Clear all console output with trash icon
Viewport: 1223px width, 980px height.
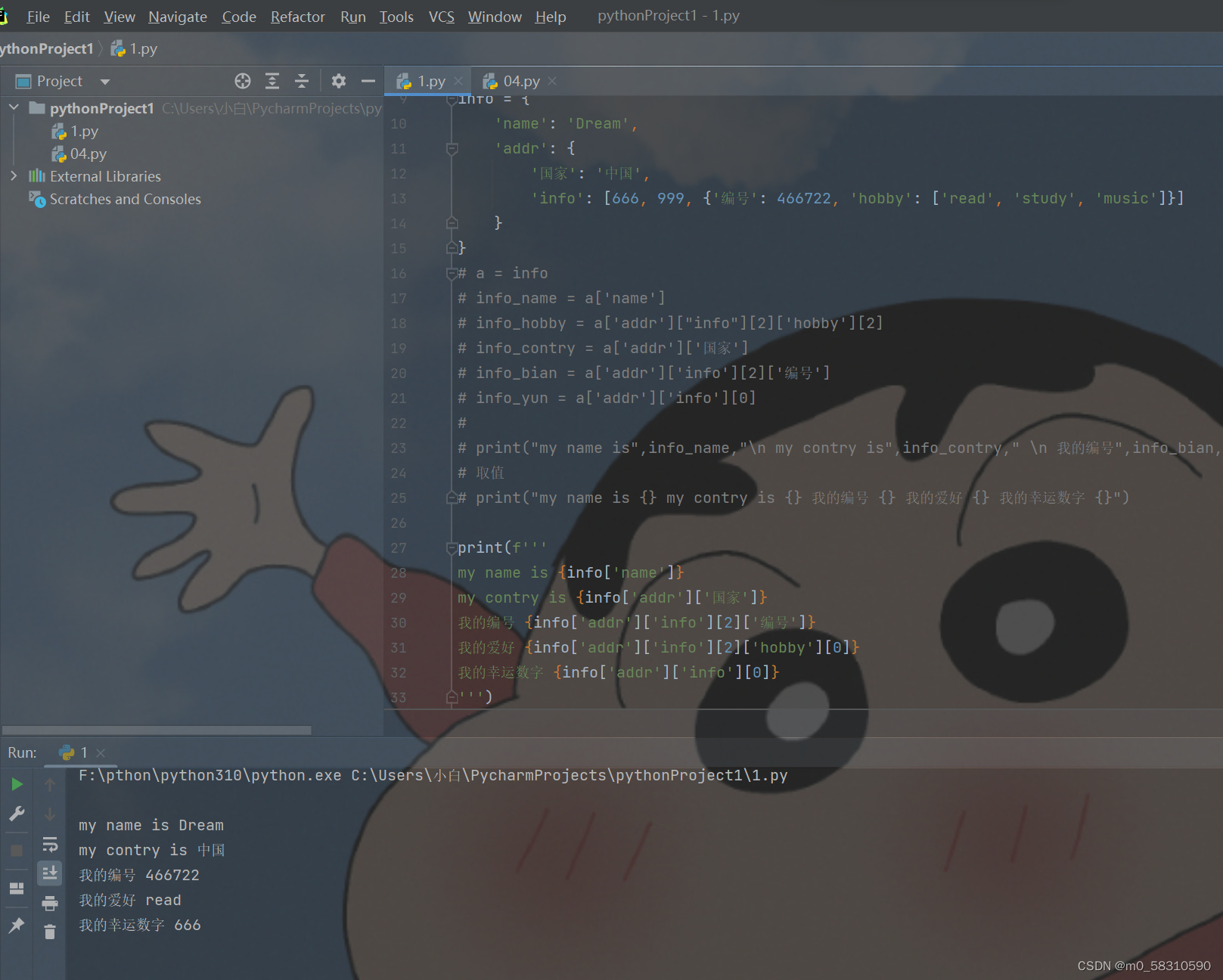(50, 932)
